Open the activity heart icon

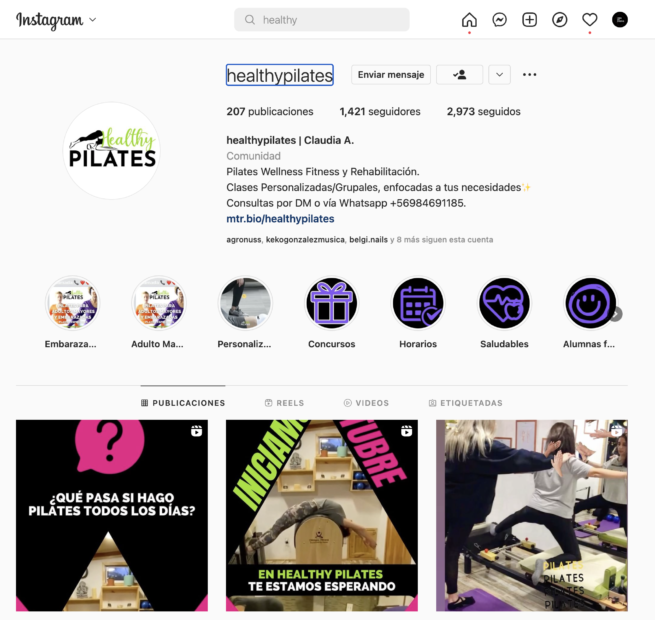tap(590, 20)
